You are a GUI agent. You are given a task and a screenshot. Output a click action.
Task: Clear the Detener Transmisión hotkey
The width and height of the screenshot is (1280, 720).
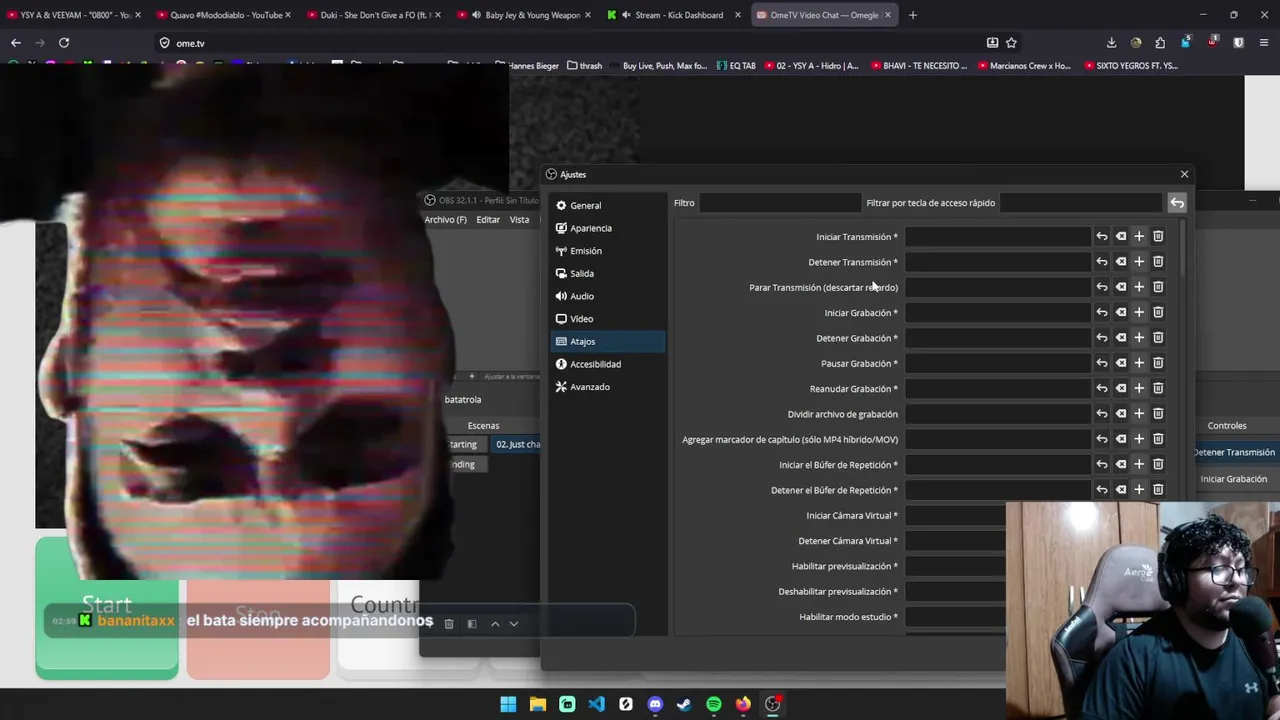tap(1120, 262)
